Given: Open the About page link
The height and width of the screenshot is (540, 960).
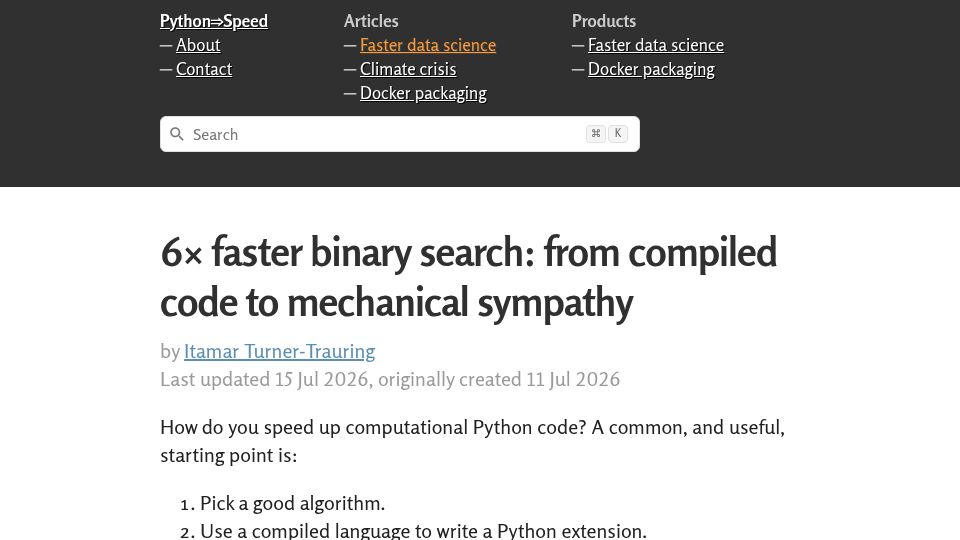Looking at the screenshot, I should tap(198, 45).
